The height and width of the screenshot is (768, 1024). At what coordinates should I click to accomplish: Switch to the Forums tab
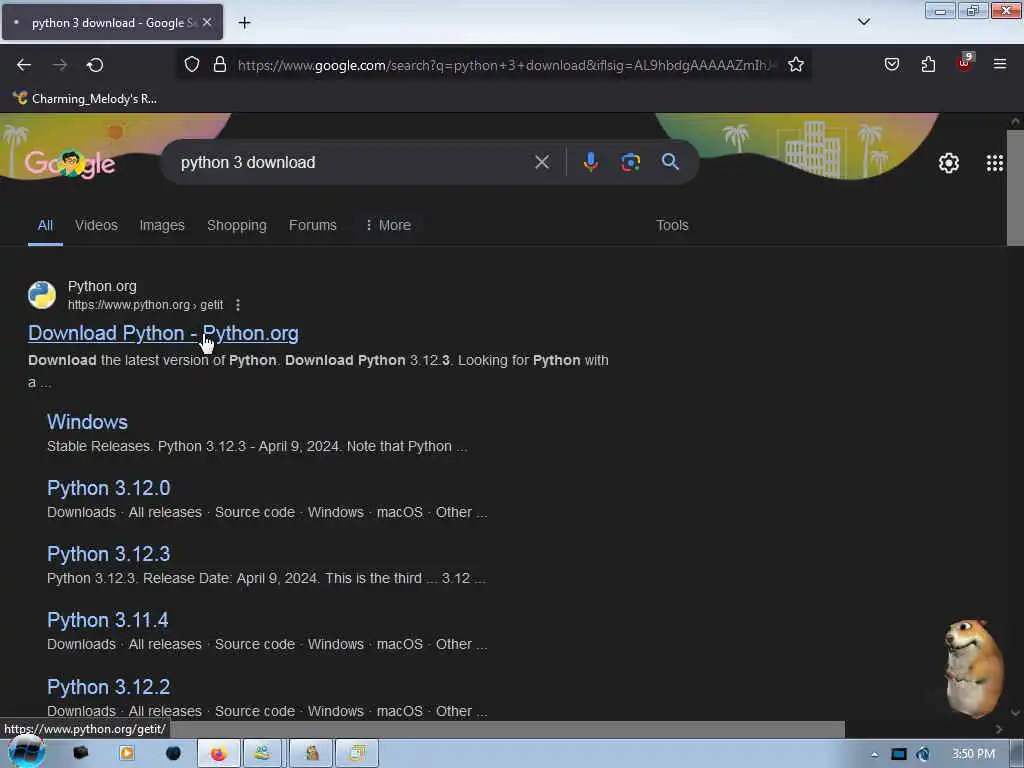pos(313,225)
